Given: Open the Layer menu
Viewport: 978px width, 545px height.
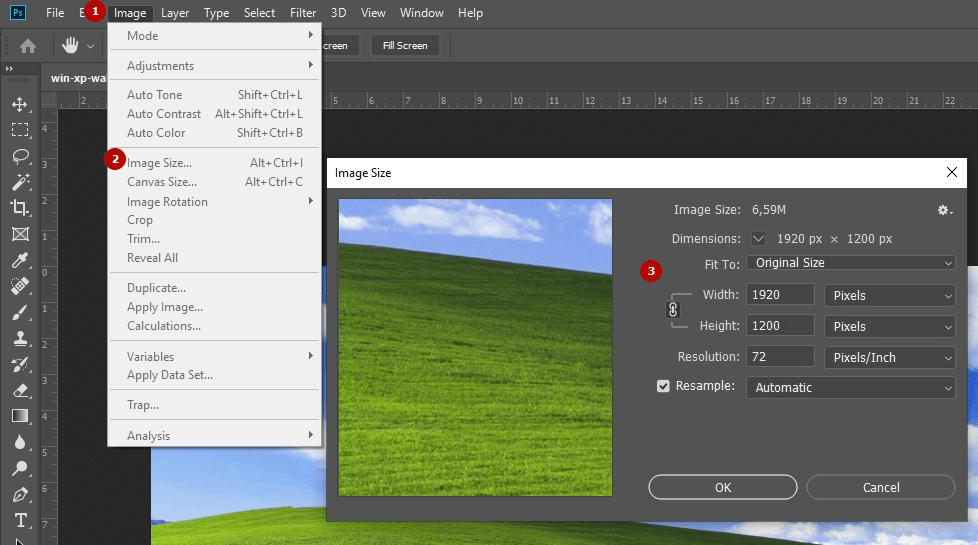Looking at the screenshot, I should 175,12.
